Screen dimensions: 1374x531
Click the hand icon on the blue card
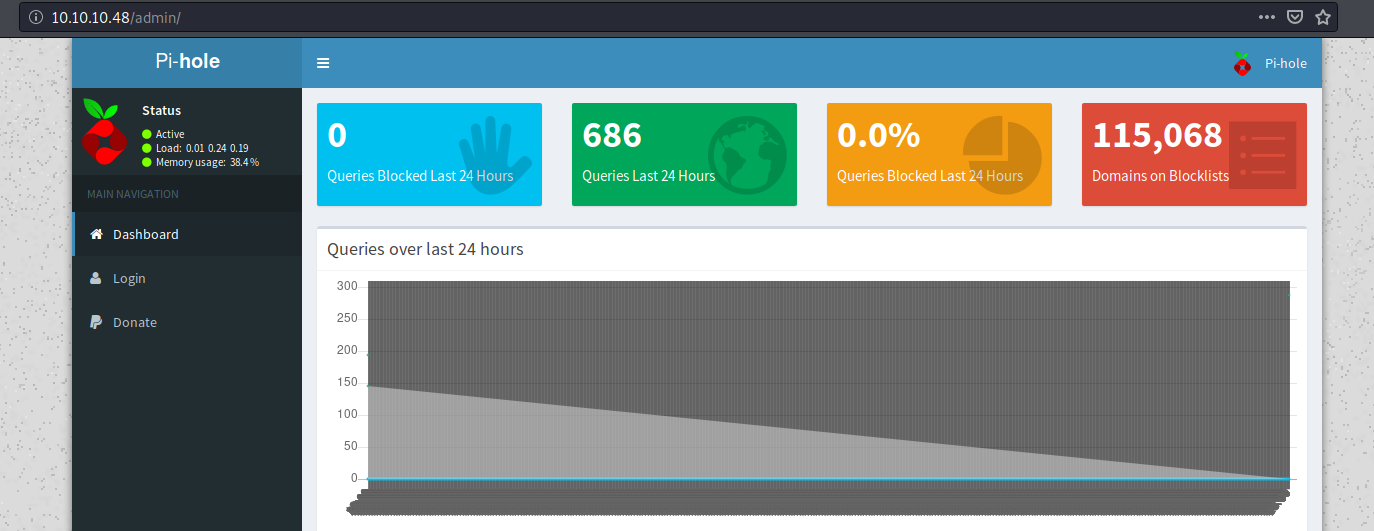tap(494, 156)
